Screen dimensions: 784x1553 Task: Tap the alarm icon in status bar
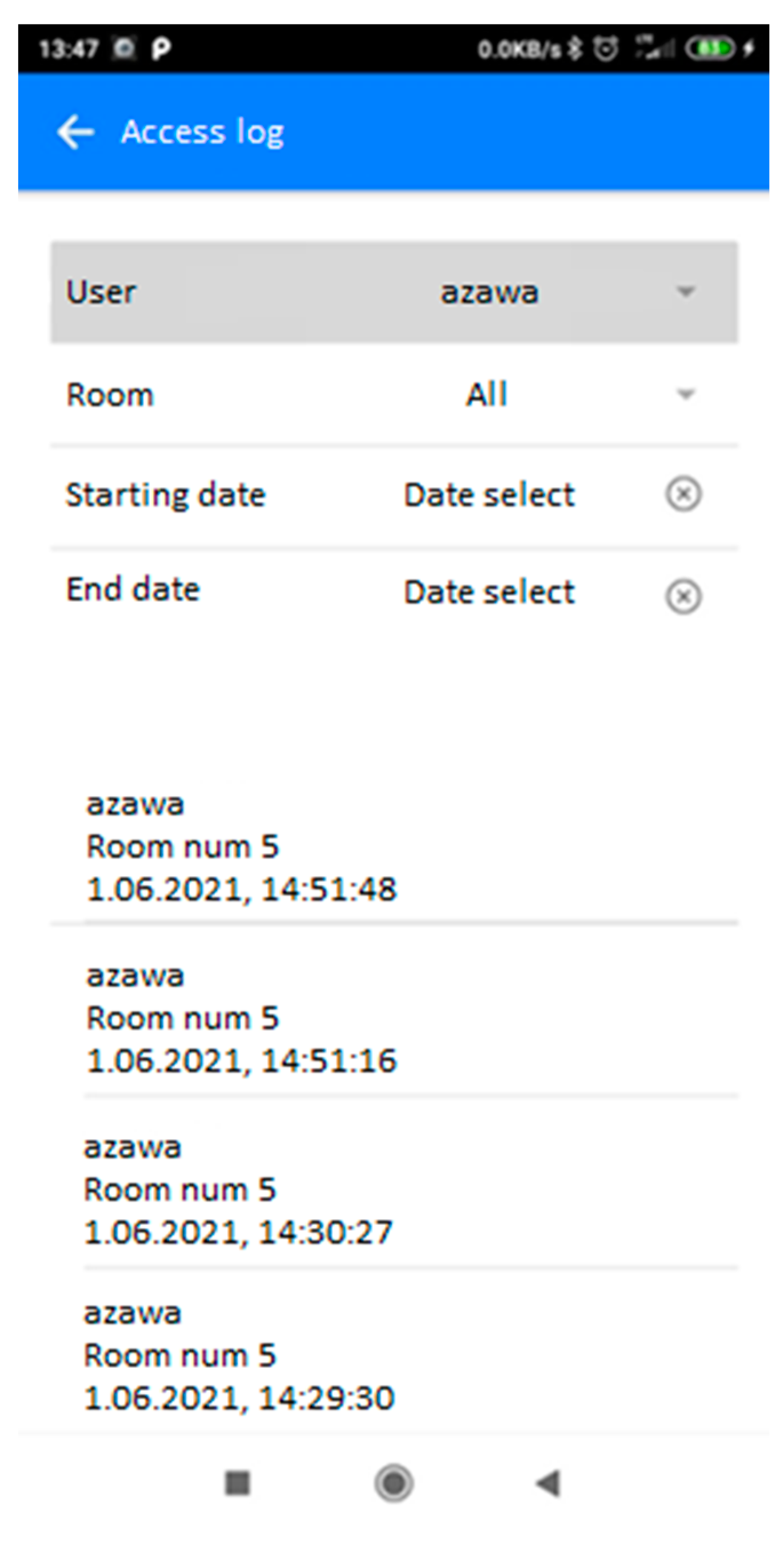click(x=606, y=48)
